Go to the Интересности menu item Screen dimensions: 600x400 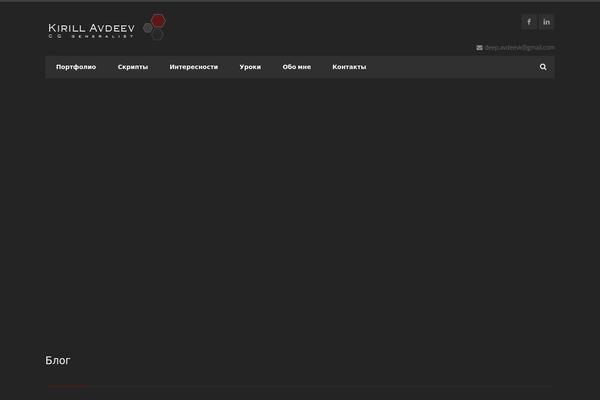(x=194, y=67)
